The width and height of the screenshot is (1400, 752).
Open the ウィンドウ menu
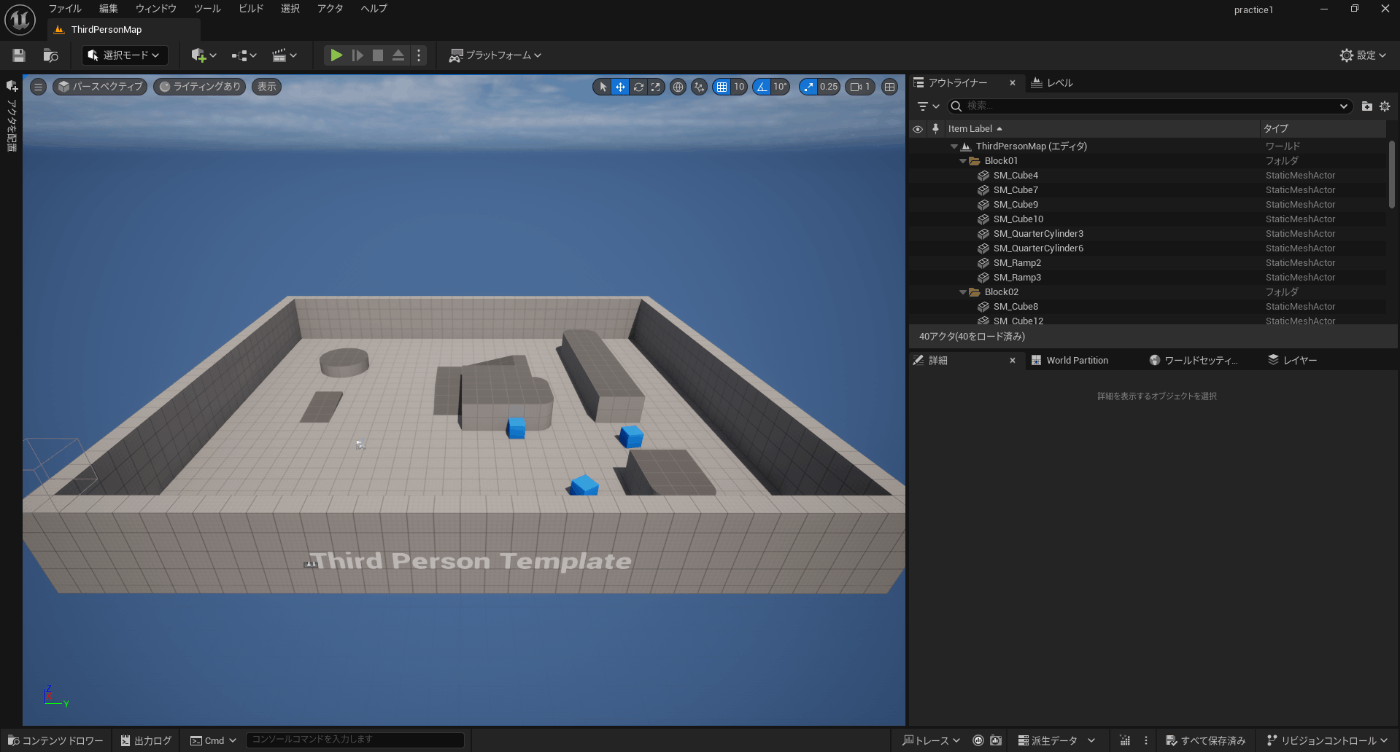click(156, 8)
